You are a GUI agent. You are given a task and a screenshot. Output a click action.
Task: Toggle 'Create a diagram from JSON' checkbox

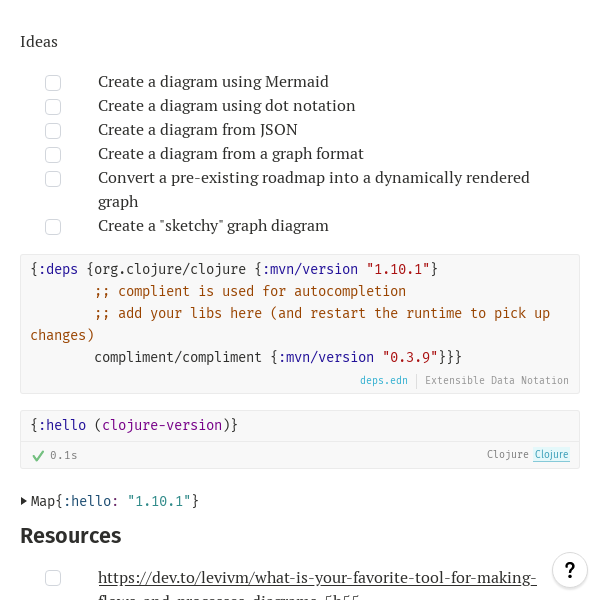pyautogui.click(x=53, y=131)
